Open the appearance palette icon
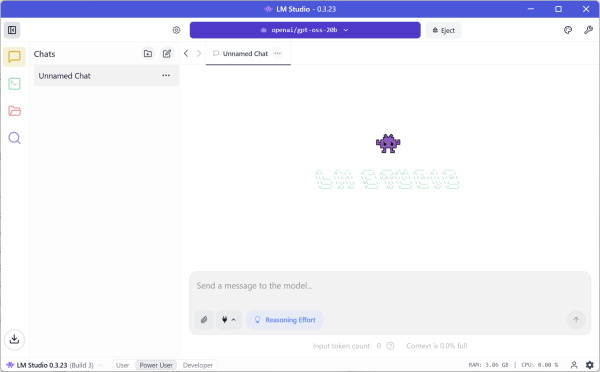Viewport: 600px width, 372px height. point(568,30)
